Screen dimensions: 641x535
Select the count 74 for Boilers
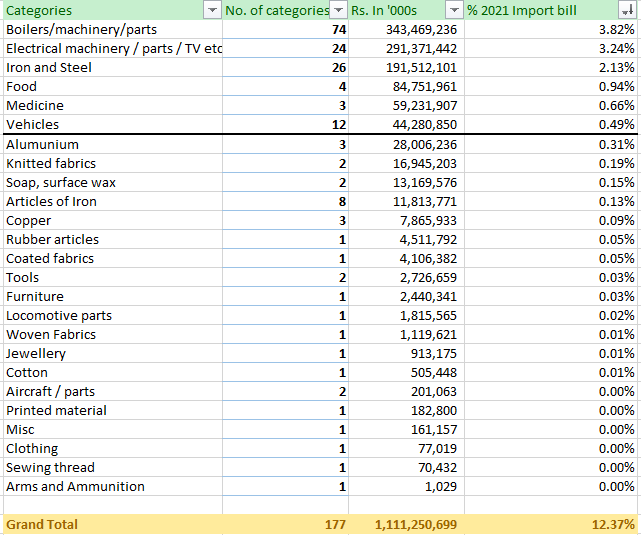285,29
